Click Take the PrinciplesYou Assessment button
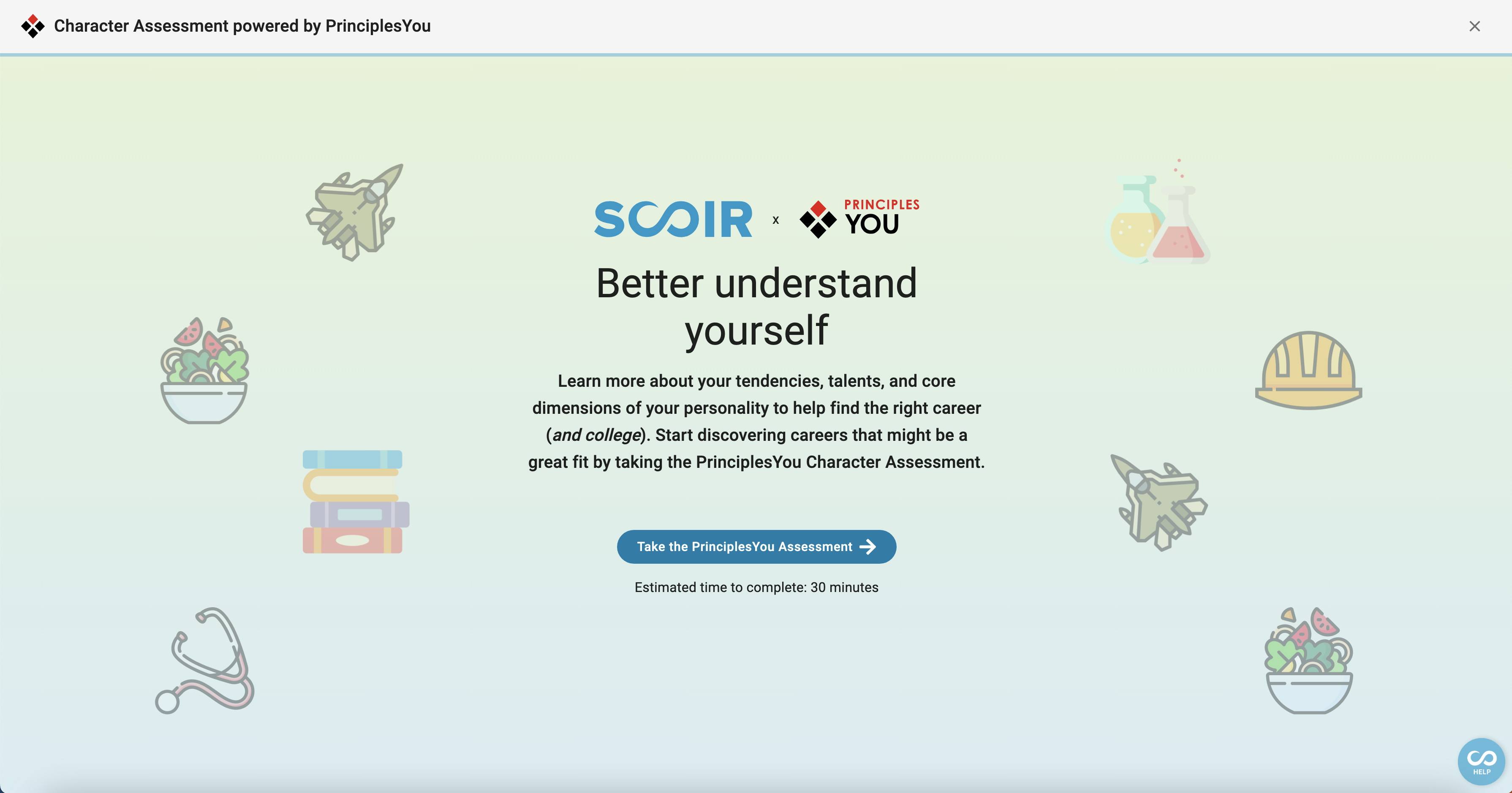Screen dimensions: 1512x793 click(x=756, y=547)
